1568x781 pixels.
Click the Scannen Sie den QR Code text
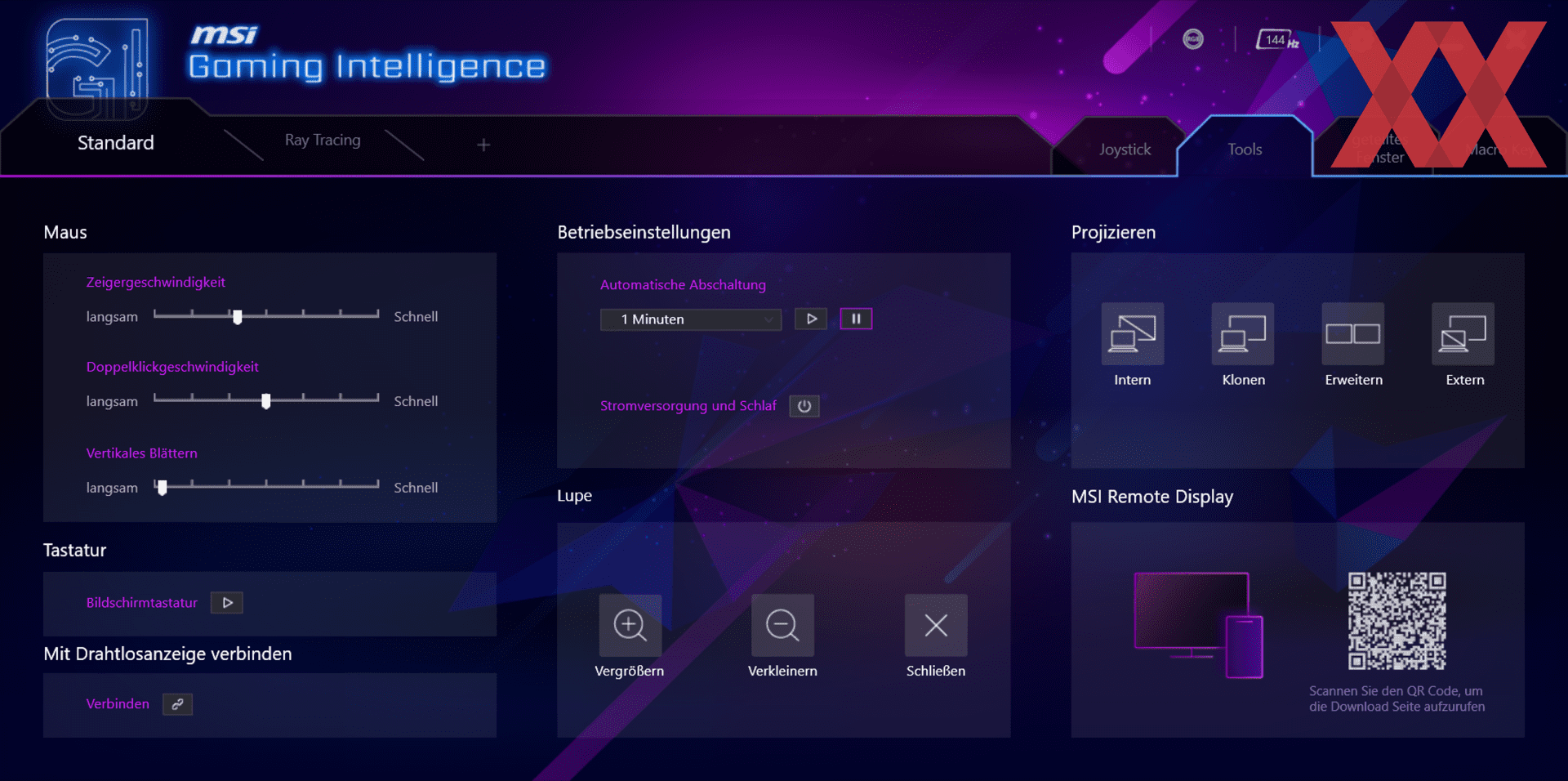pos(1396,698)
